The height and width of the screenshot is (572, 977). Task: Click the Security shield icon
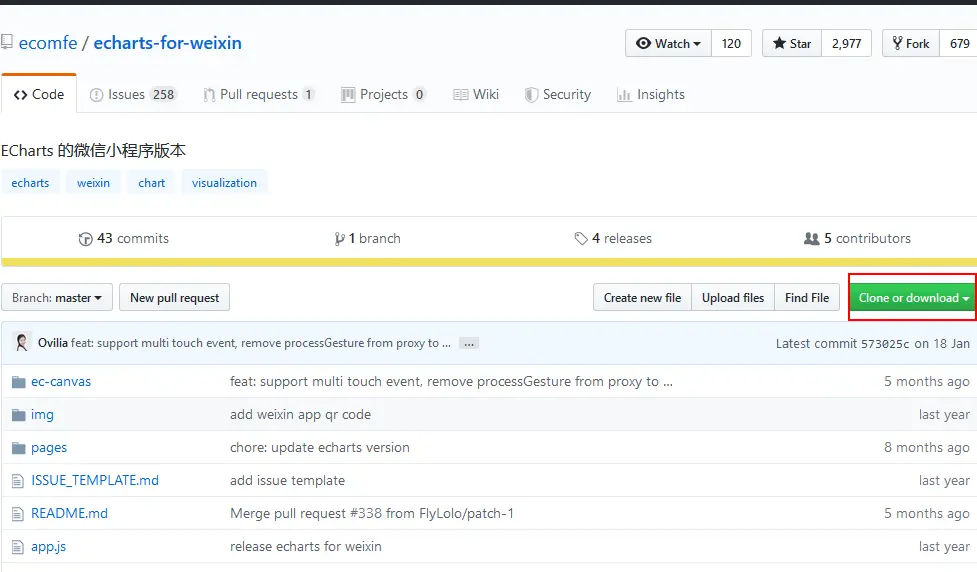point(531,95)
